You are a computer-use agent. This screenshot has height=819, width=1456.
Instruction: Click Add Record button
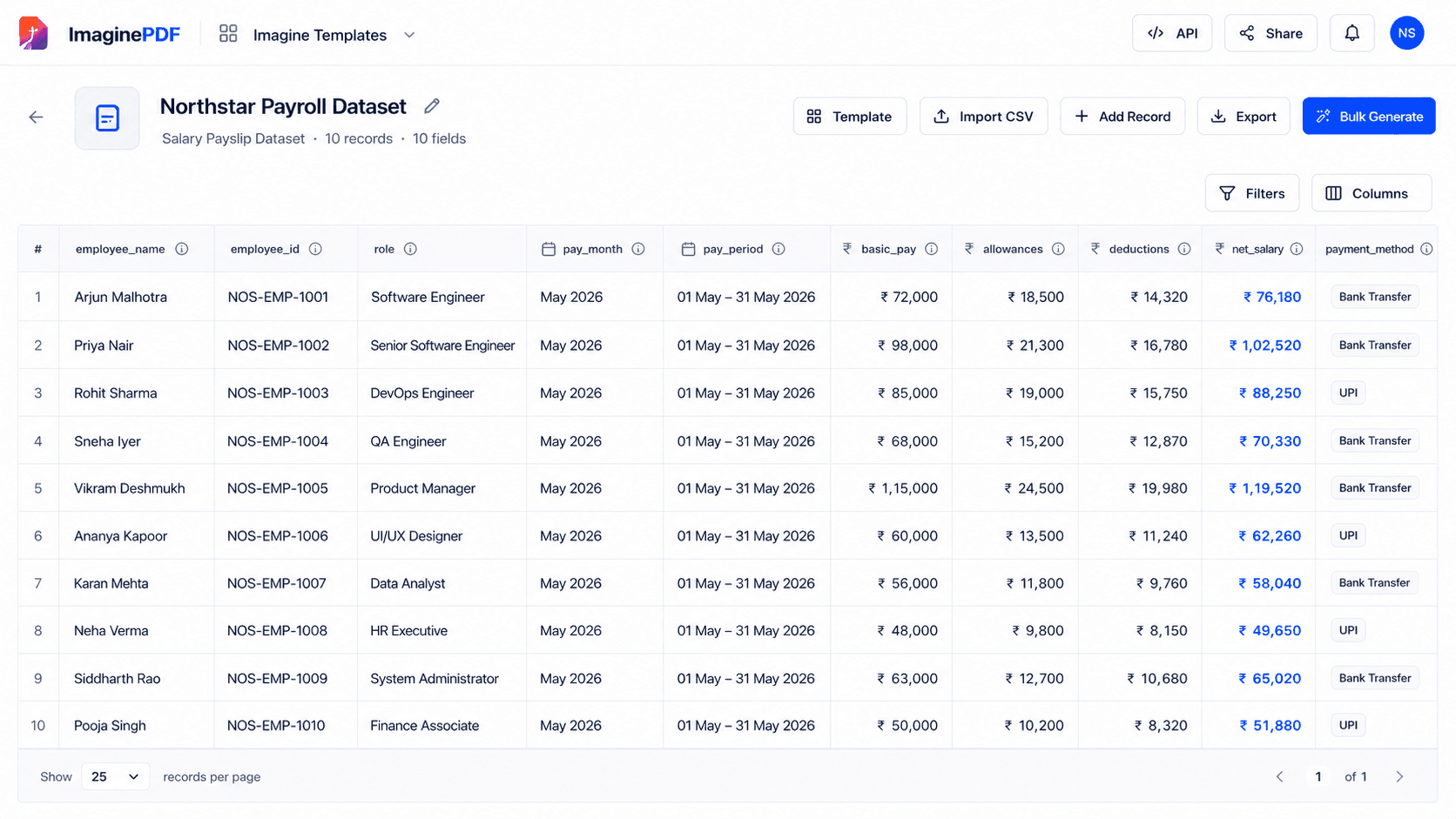point(1122,116)
